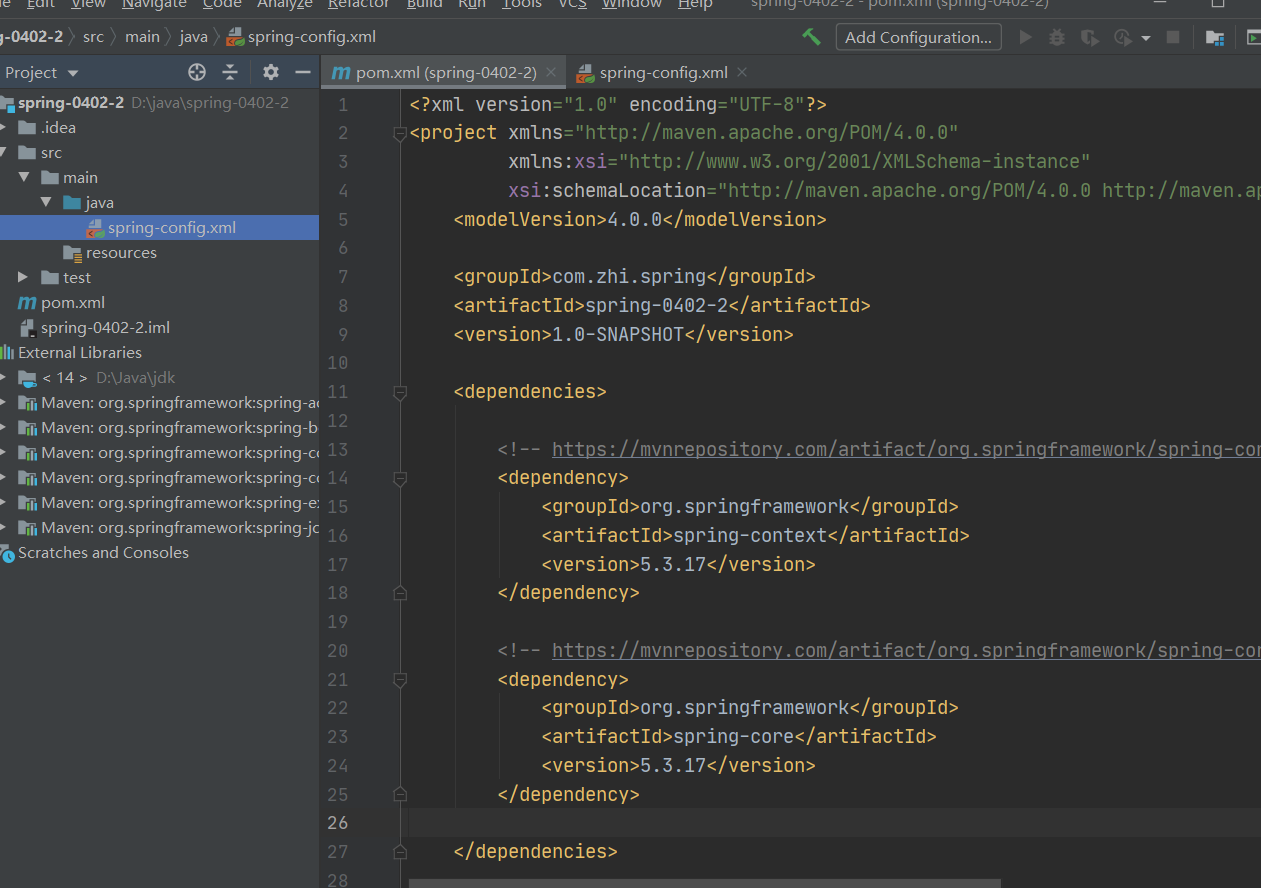Click the Debug bug icon
Viewport: 1261px width, 888px height.
(1057, 38)
